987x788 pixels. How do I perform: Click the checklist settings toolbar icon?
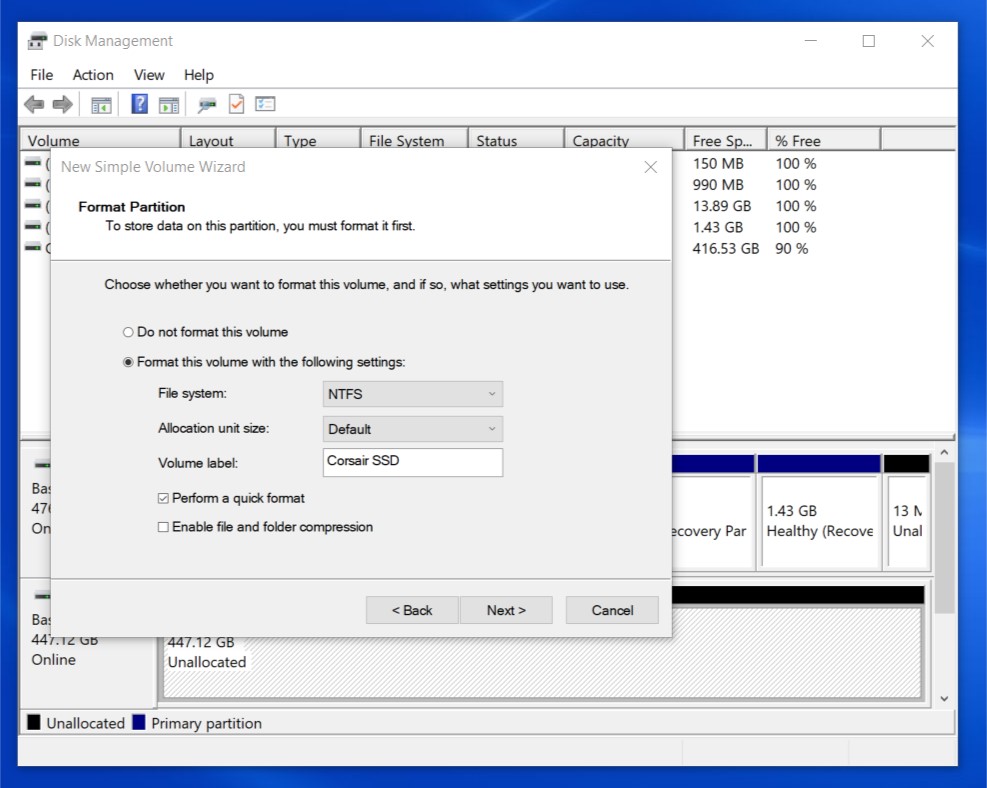pos(265,104)
